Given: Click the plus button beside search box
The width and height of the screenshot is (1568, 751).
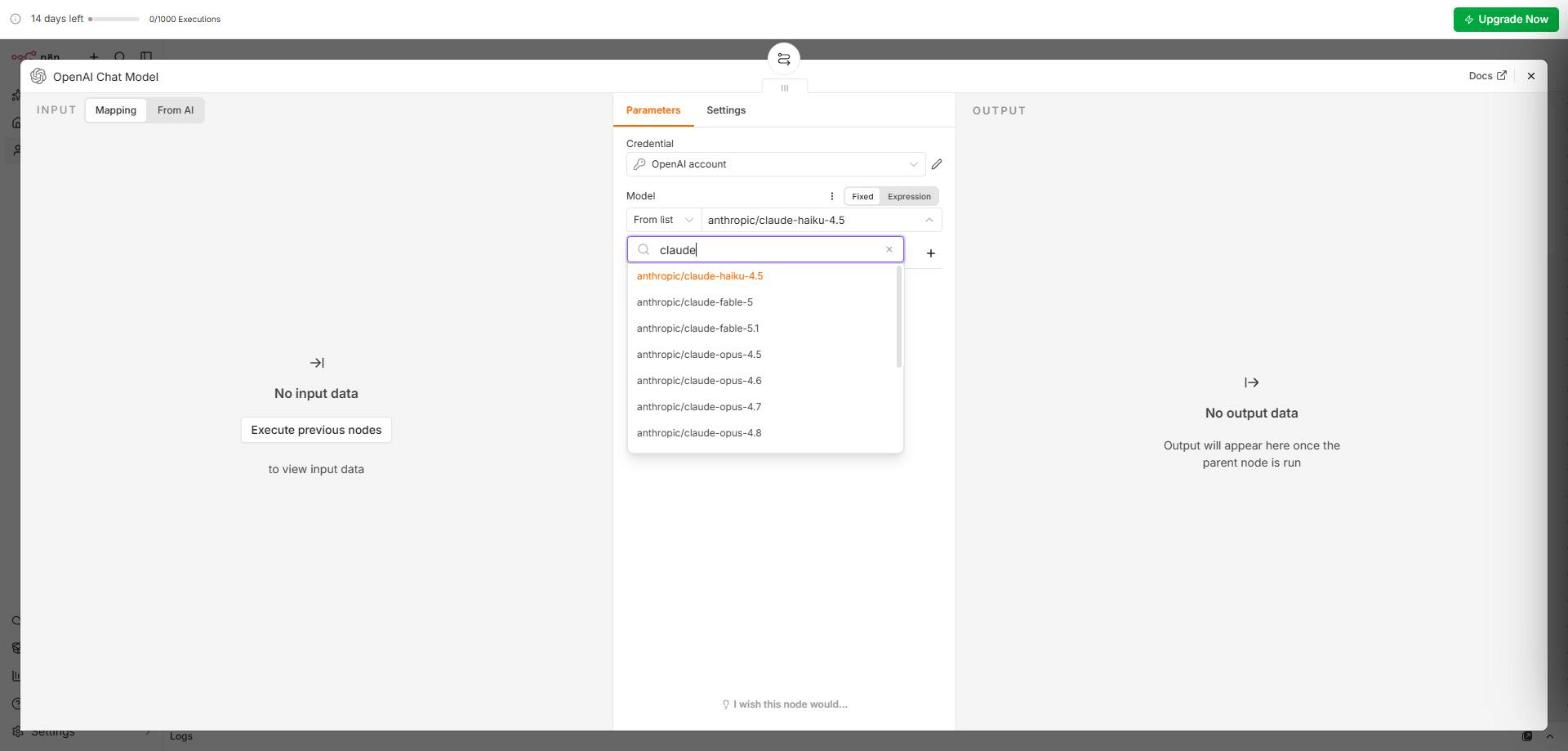Looking at the screenshot, I should [930, 253].
